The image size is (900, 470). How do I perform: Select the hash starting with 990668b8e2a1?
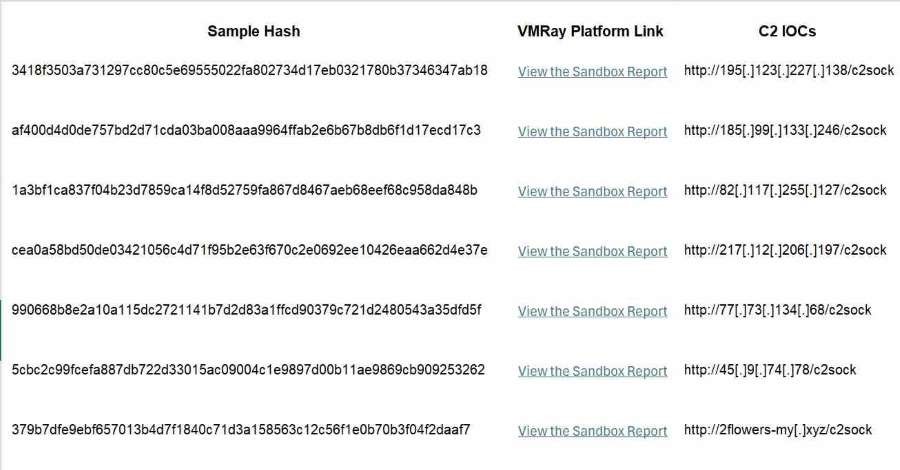246,310
